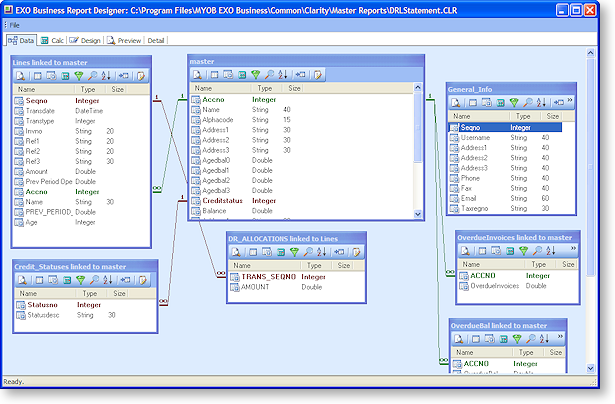Click the notes icon in master panel toolbar
This screenshot has width=615, height=404.
pyautogui.click(x=319, y=75)
